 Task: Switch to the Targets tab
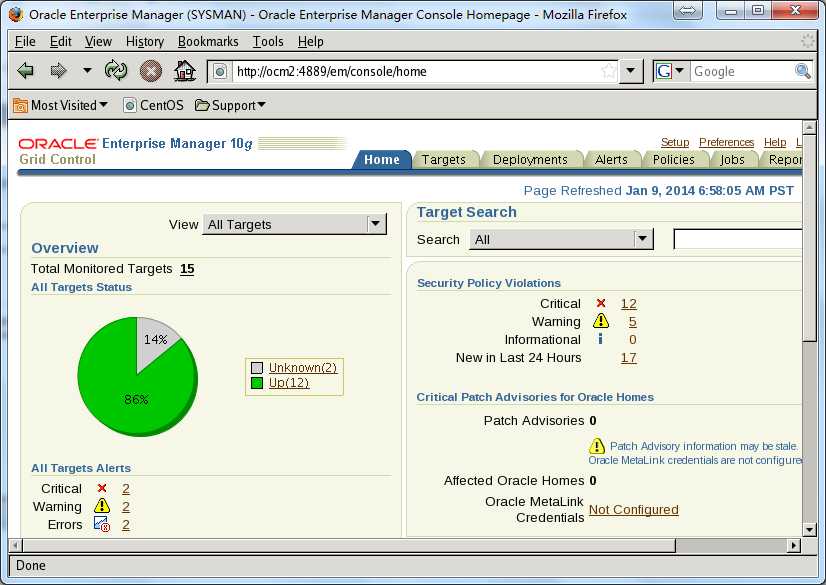click(x=444, y=160)
